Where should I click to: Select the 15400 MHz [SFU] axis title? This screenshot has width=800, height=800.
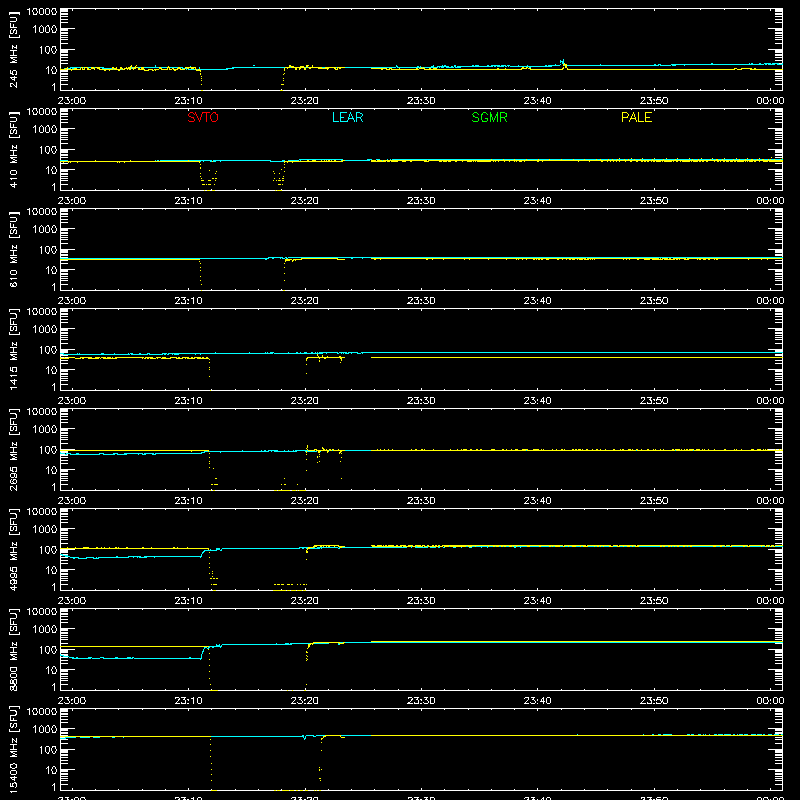point(13,749)
